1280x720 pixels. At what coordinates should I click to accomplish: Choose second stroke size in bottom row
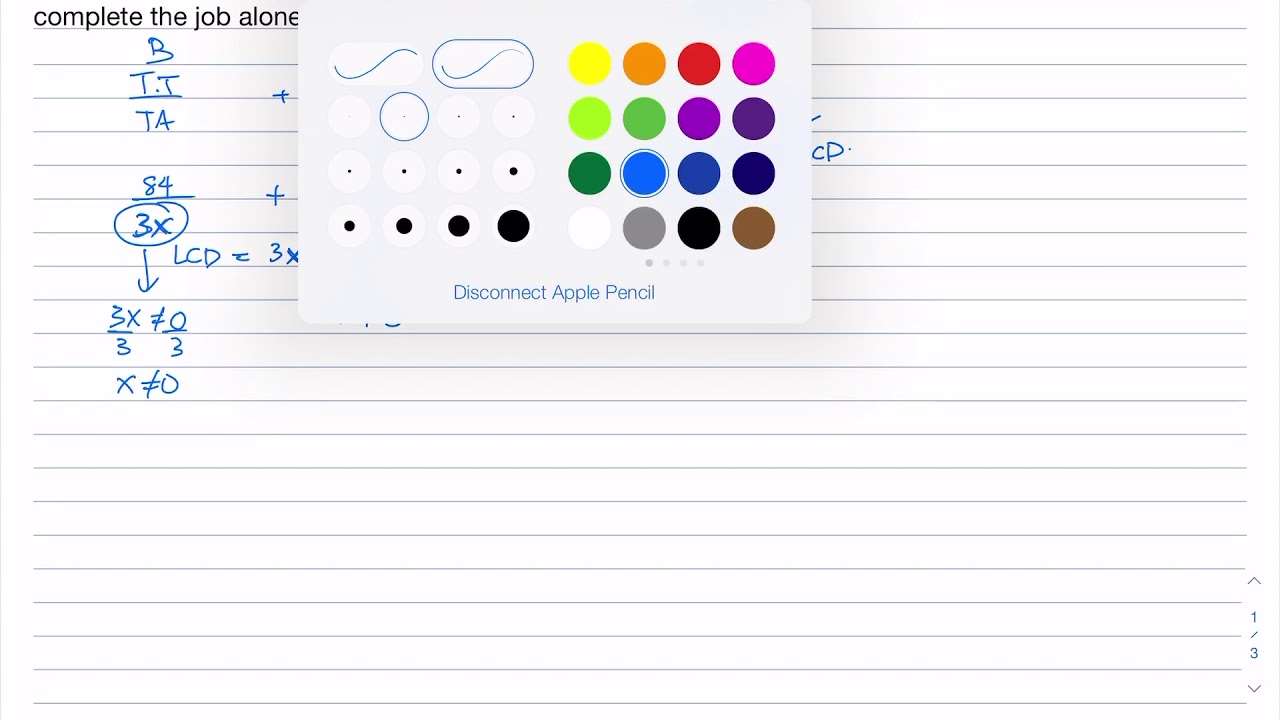[404, 226]
